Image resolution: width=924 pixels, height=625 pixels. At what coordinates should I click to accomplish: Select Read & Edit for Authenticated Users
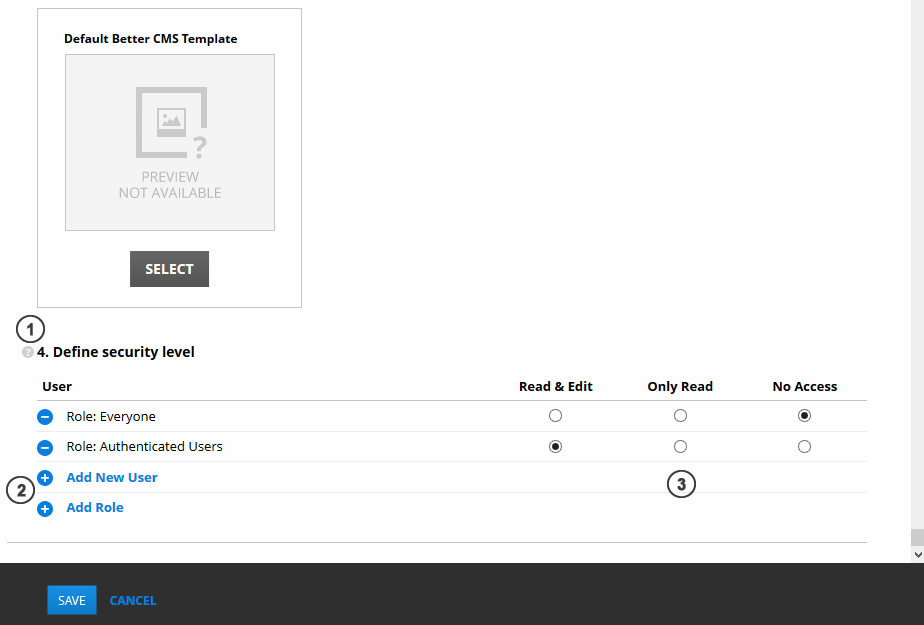556,447
